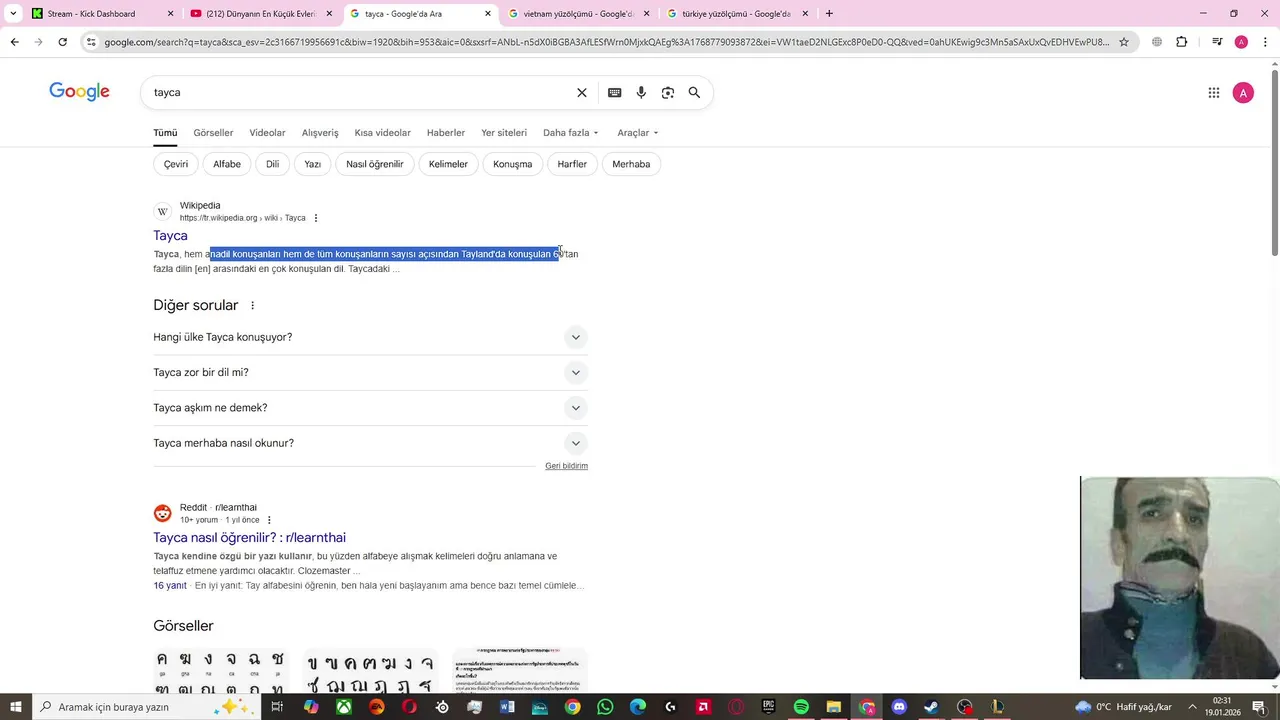Open Steam from the taskbar
The height and width of the screenshot is (720, 1280).
pyautogui.click(x=931, y=707)
